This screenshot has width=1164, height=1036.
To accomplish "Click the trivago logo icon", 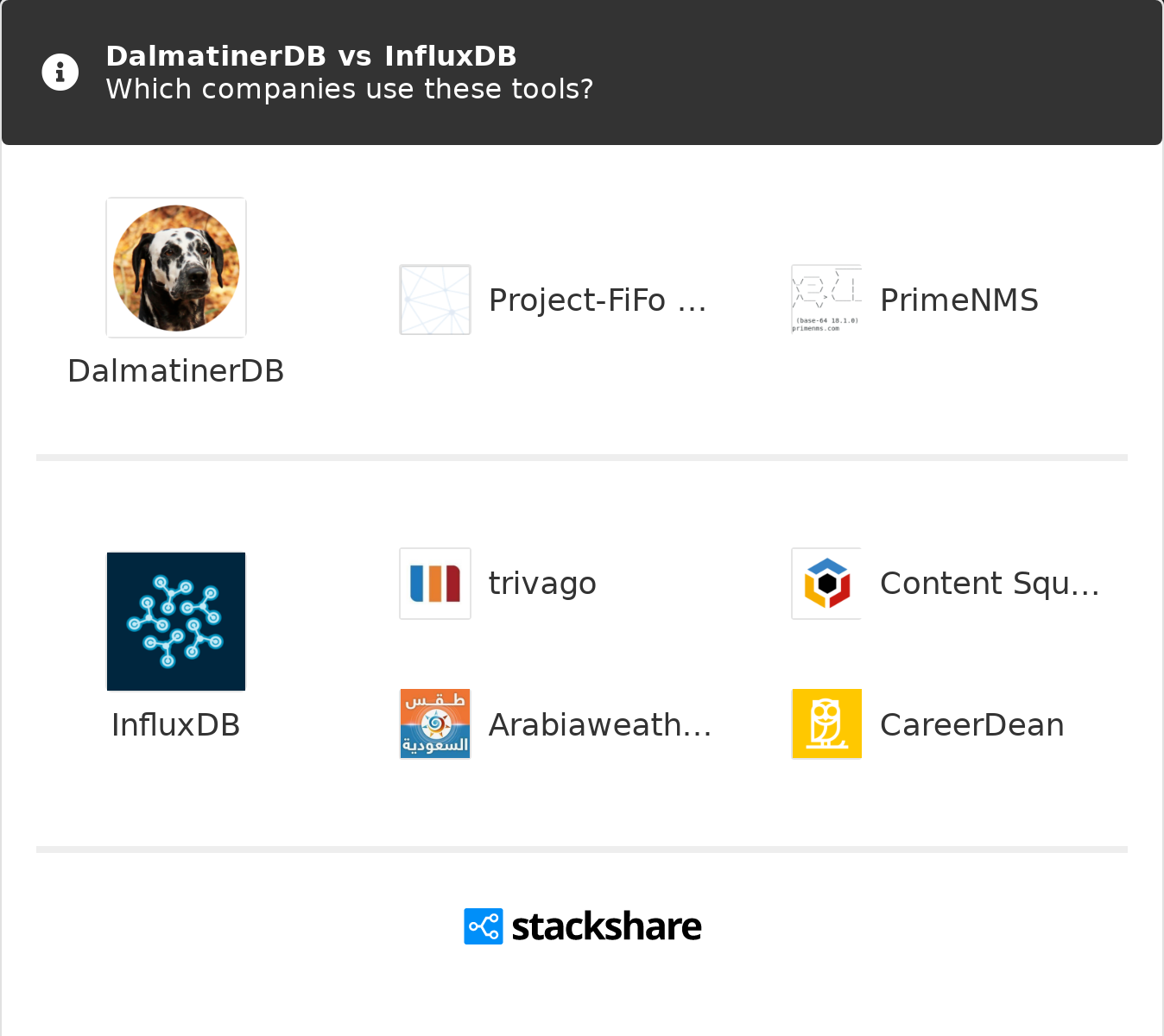I will [435, 584].
